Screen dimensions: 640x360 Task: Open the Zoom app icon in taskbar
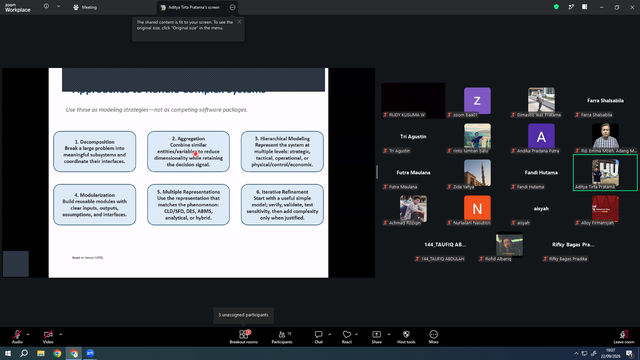click(x=90, y=353)
